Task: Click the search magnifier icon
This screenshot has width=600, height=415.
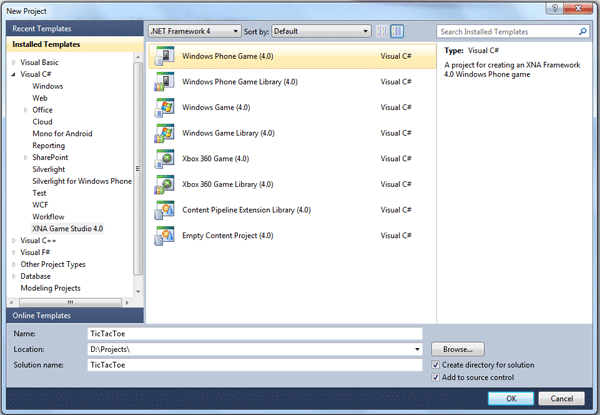Action: point(582,31)
